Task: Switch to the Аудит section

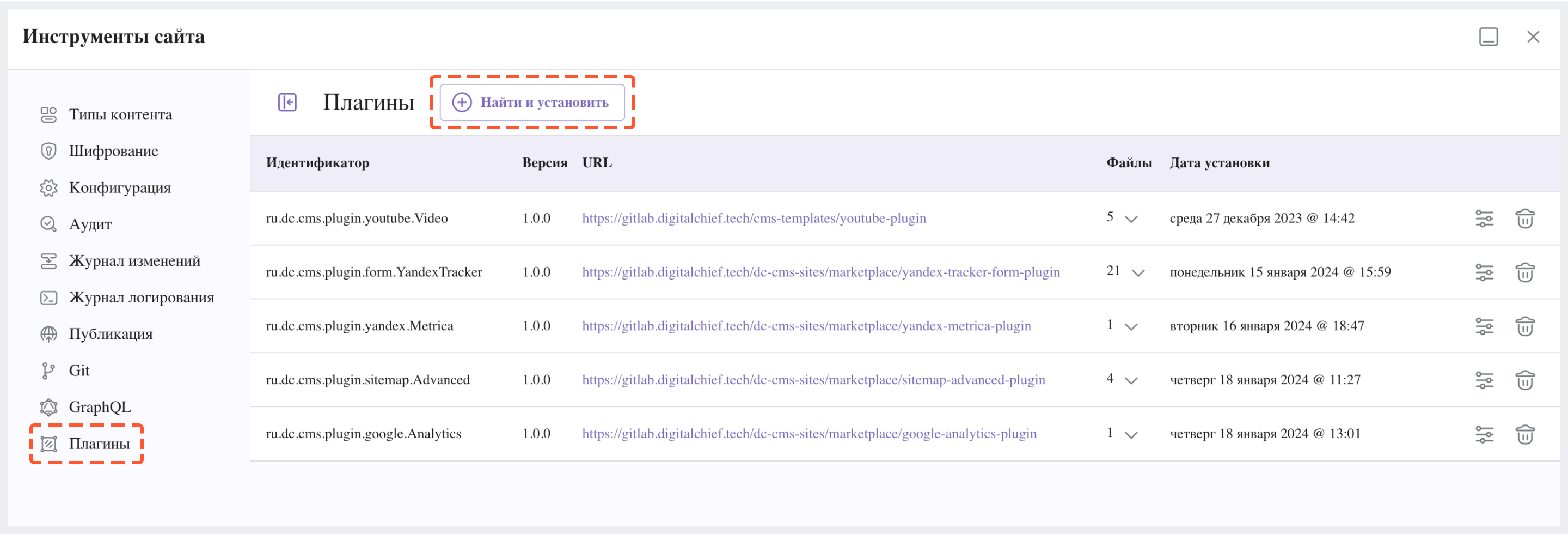Action: (90, 224)
